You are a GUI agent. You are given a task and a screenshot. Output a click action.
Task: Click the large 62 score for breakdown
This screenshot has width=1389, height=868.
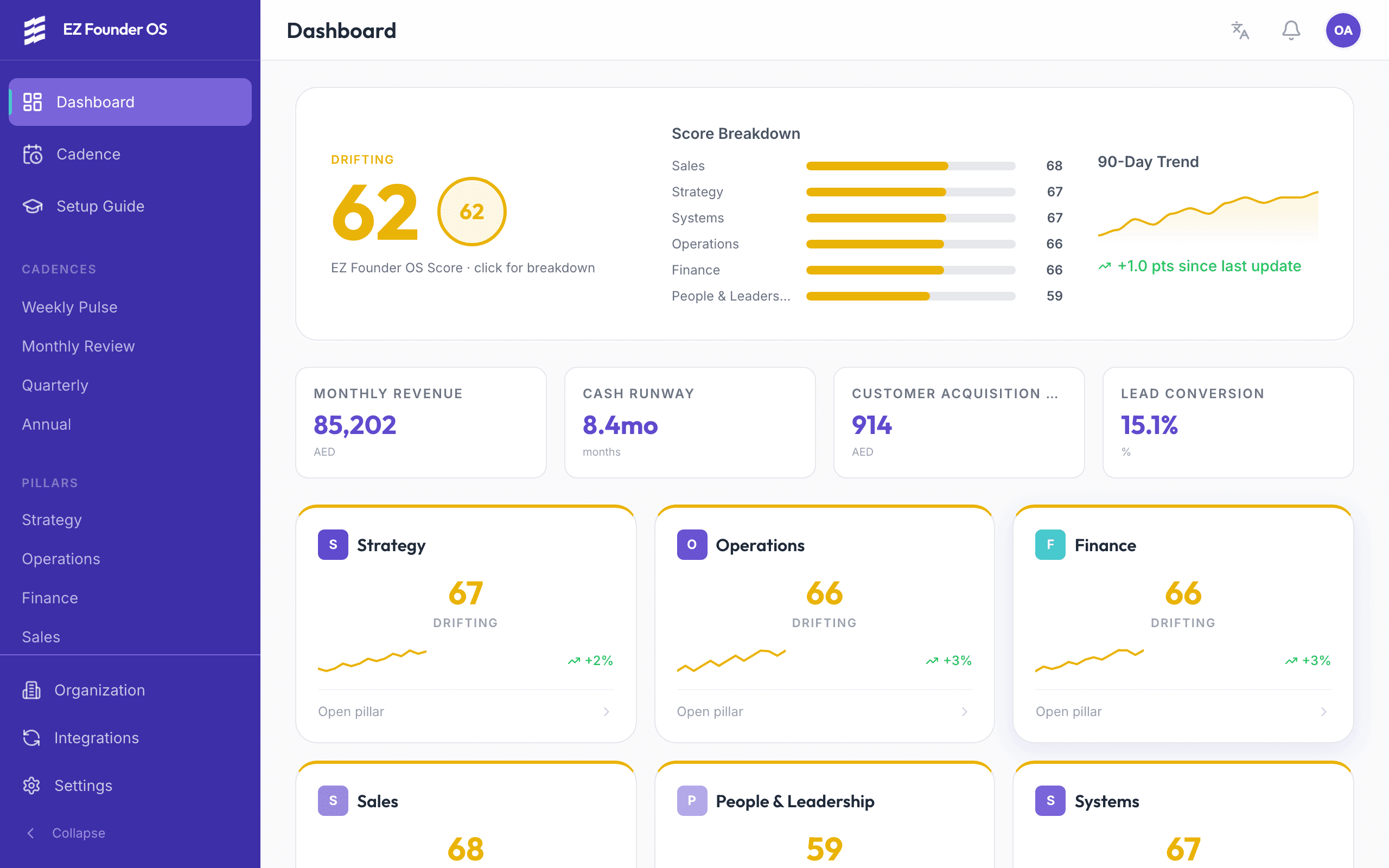375,213
